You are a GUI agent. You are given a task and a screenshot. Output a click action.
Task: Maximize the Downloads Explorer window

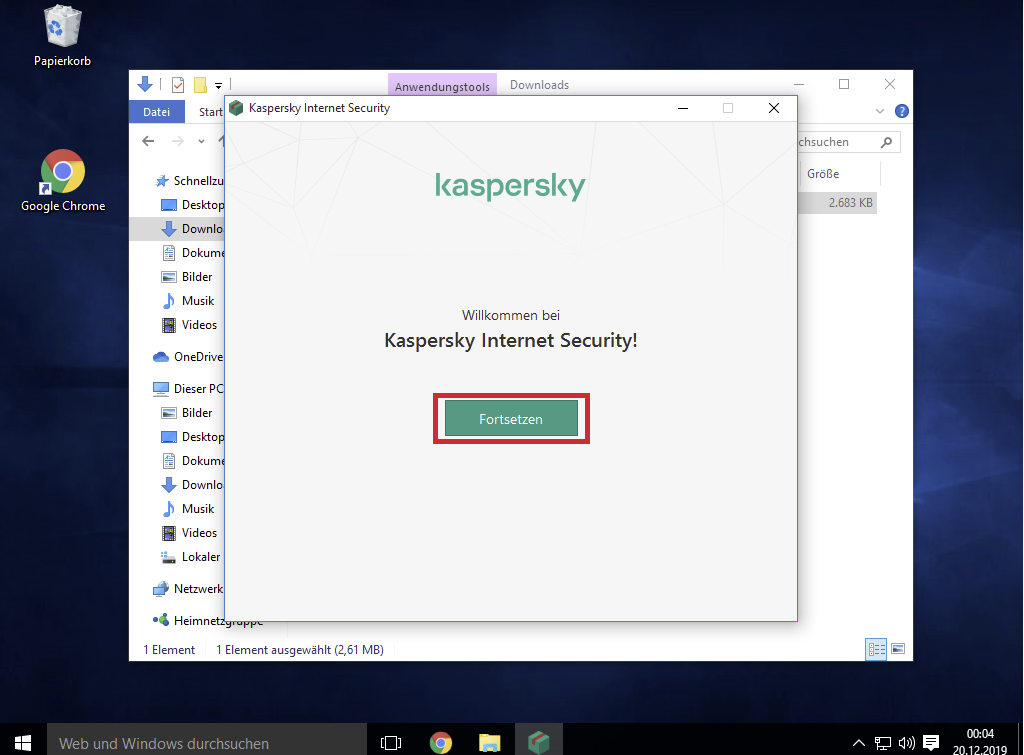844,84
